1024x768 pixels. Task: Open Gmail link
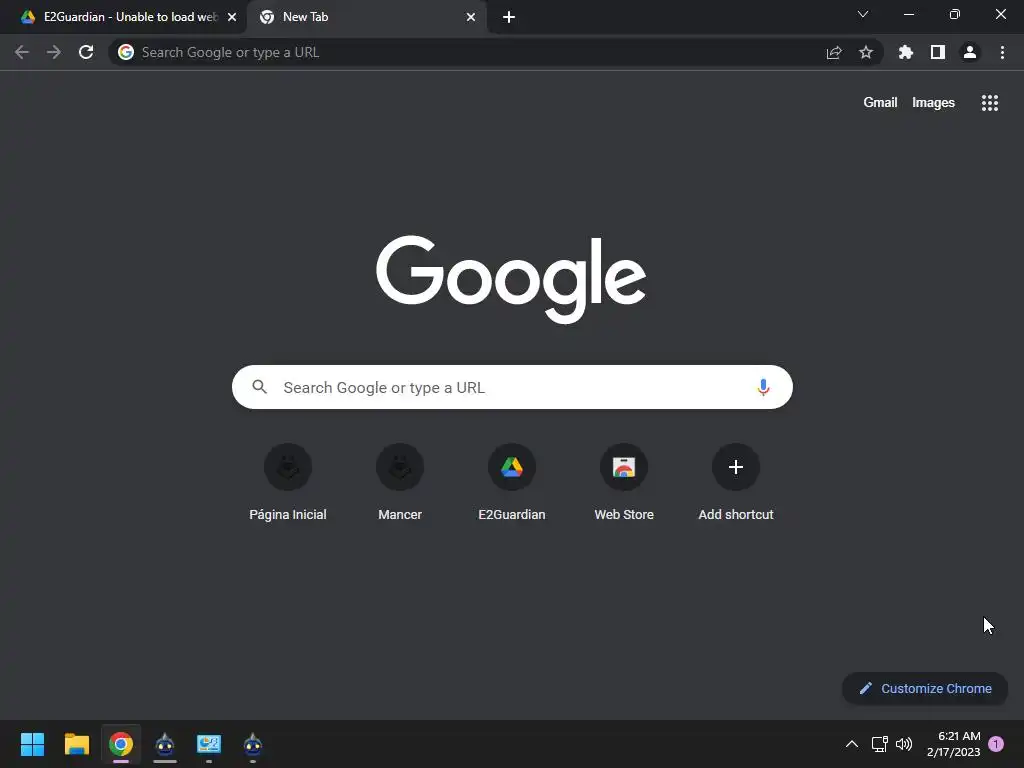(880, 103)
